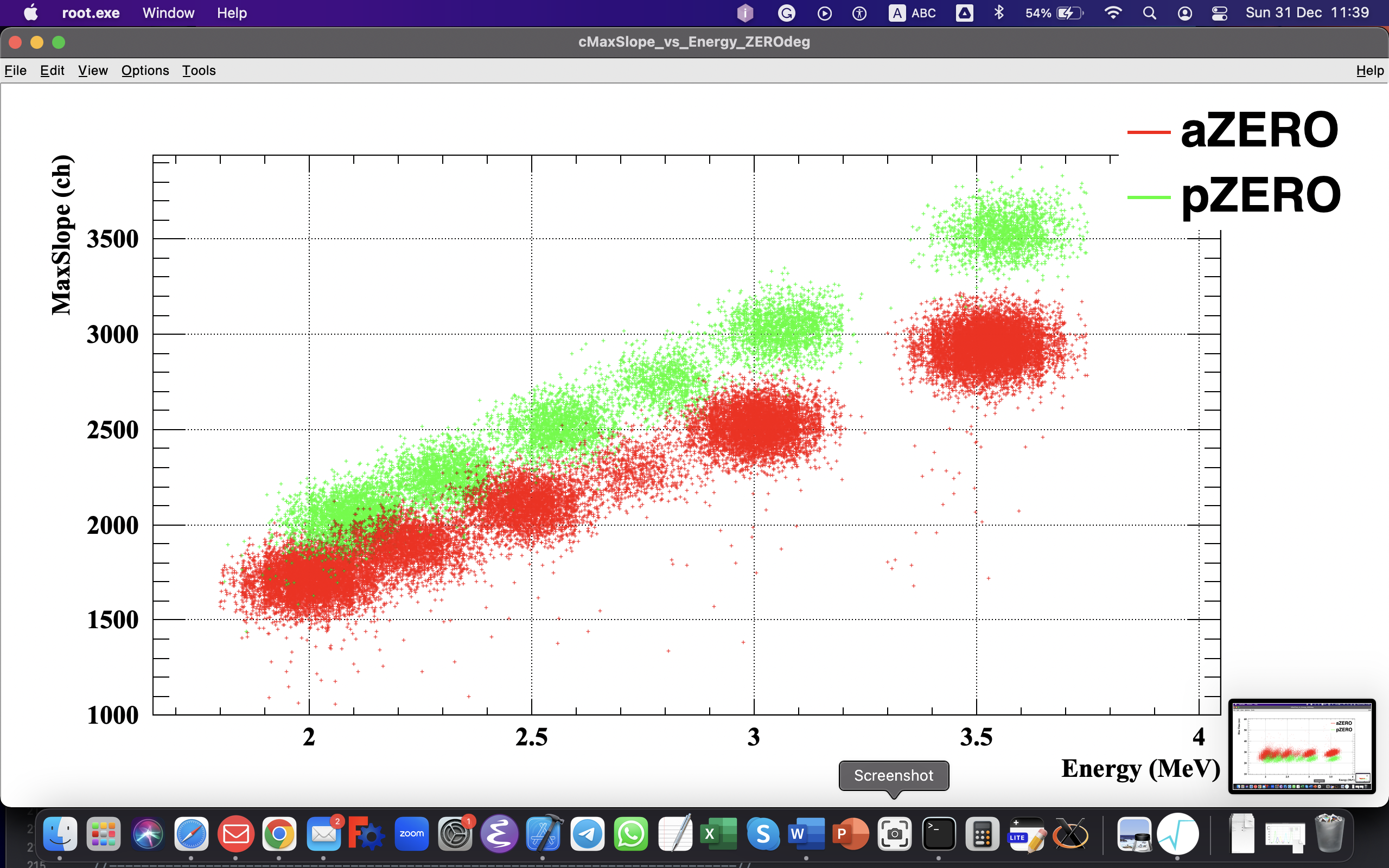Screen dimensions: 1389x868
Task: Open the File menu in the canvas
Action: [16, 70]
